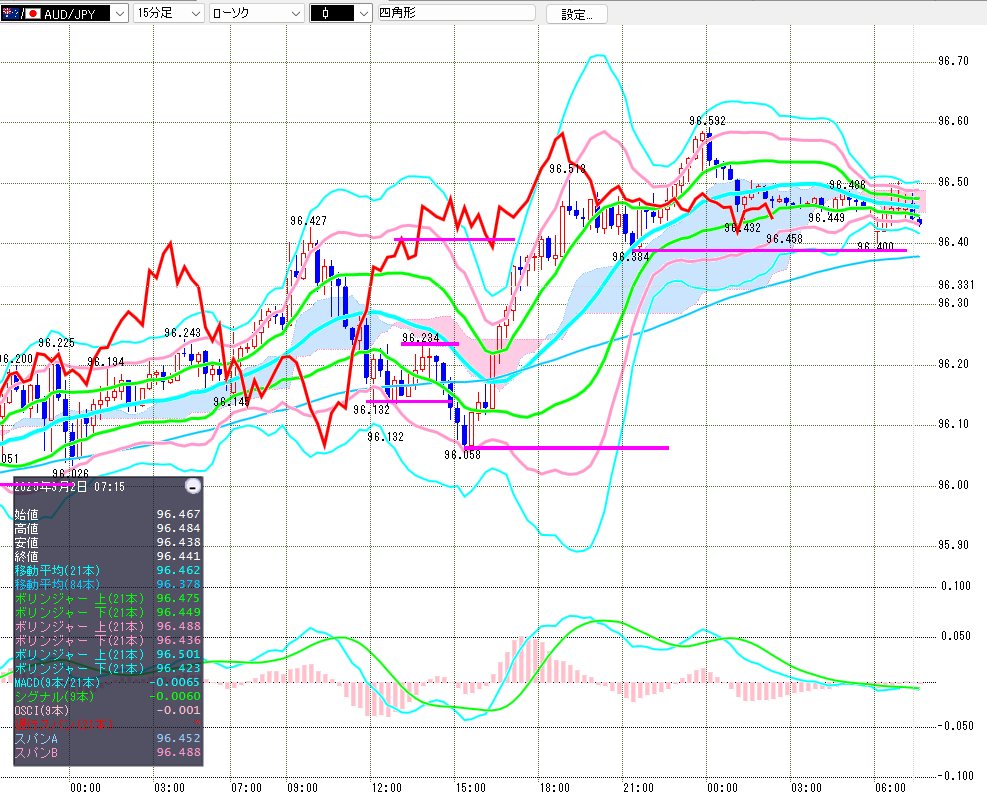This screenshot has height=798, width=987.
Task: Select the MACD(9本/21本) -0.0065 row
Action: tap(108, 682)
